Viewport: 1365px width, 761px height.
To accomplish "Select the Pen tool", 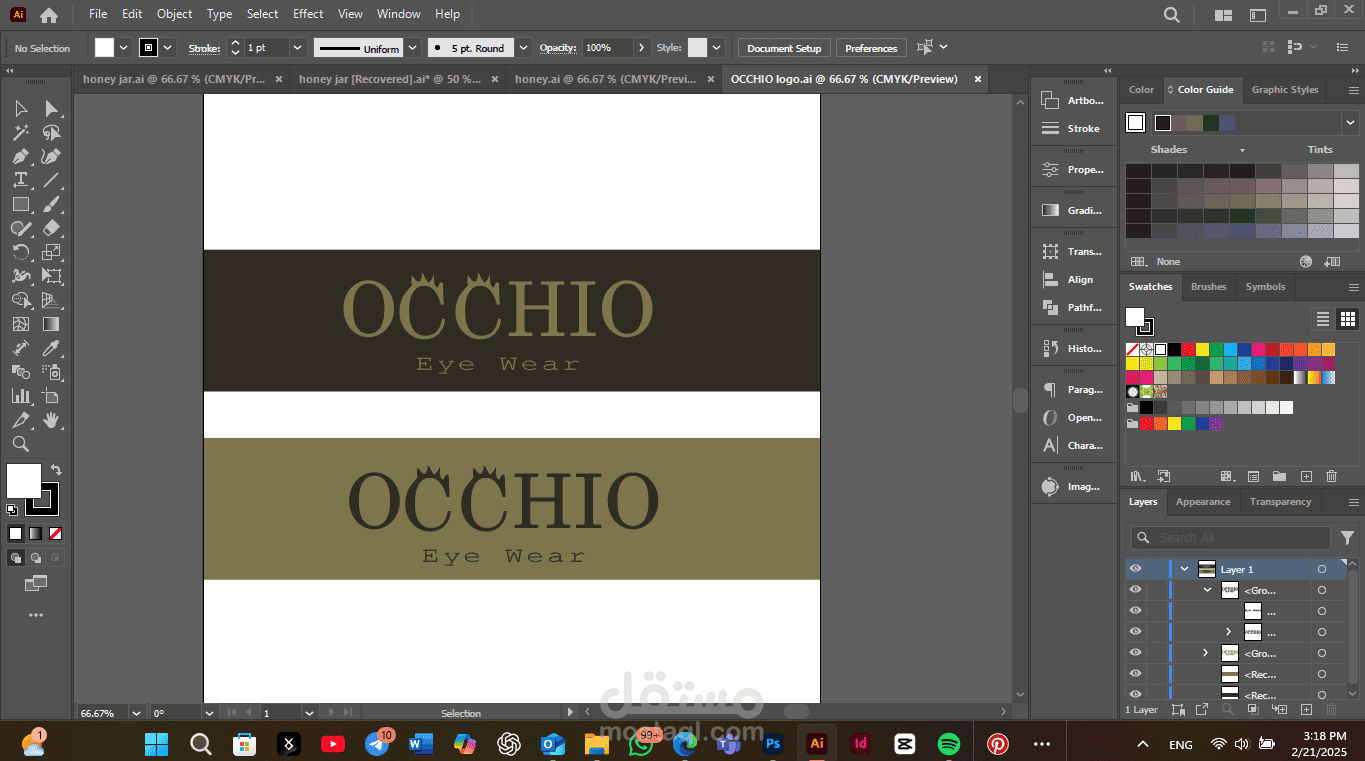I will click(20, 156).
